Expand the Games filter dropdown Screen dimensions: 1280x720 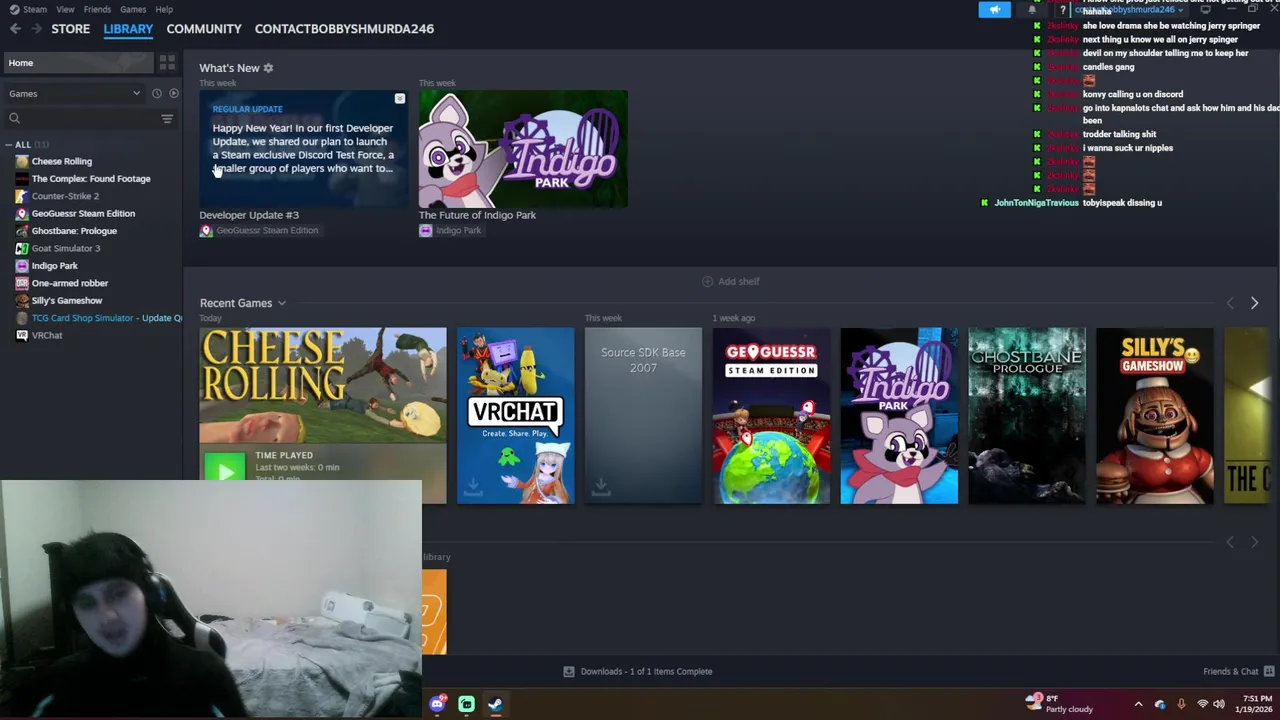[75, 94]
